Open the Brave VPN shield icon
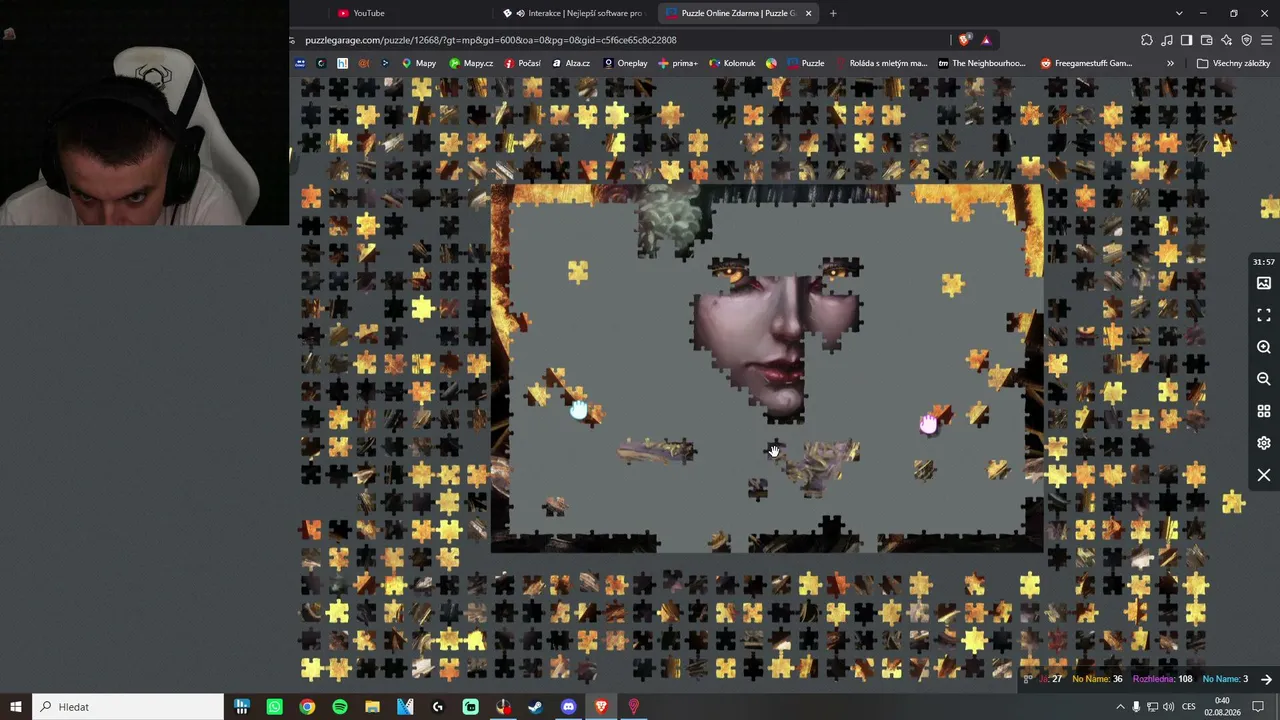The width and height of the screenshot is (1280, 720). click(1246, 40)
